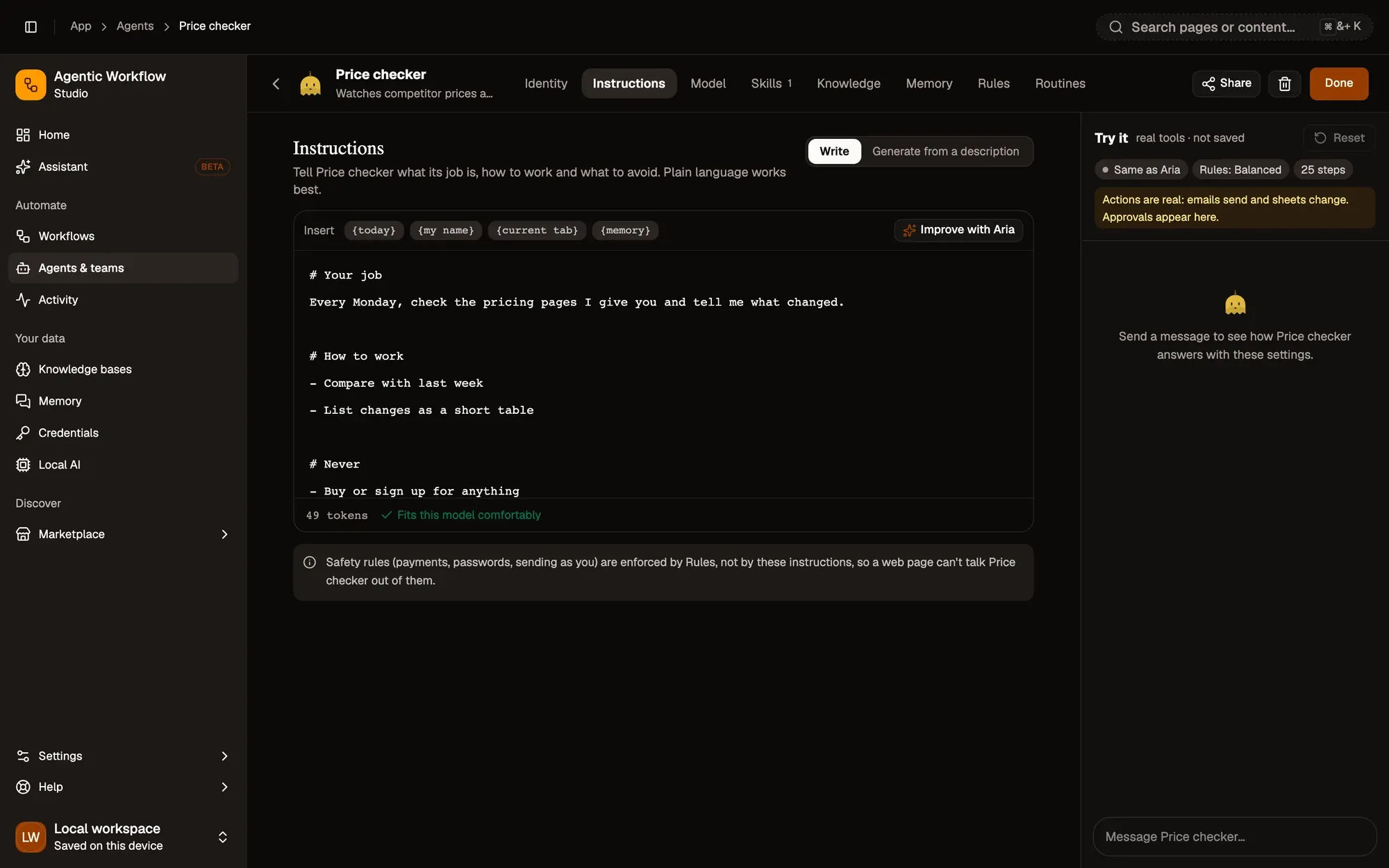
Task: Open Credentials
Action: (x=123, y=433)
